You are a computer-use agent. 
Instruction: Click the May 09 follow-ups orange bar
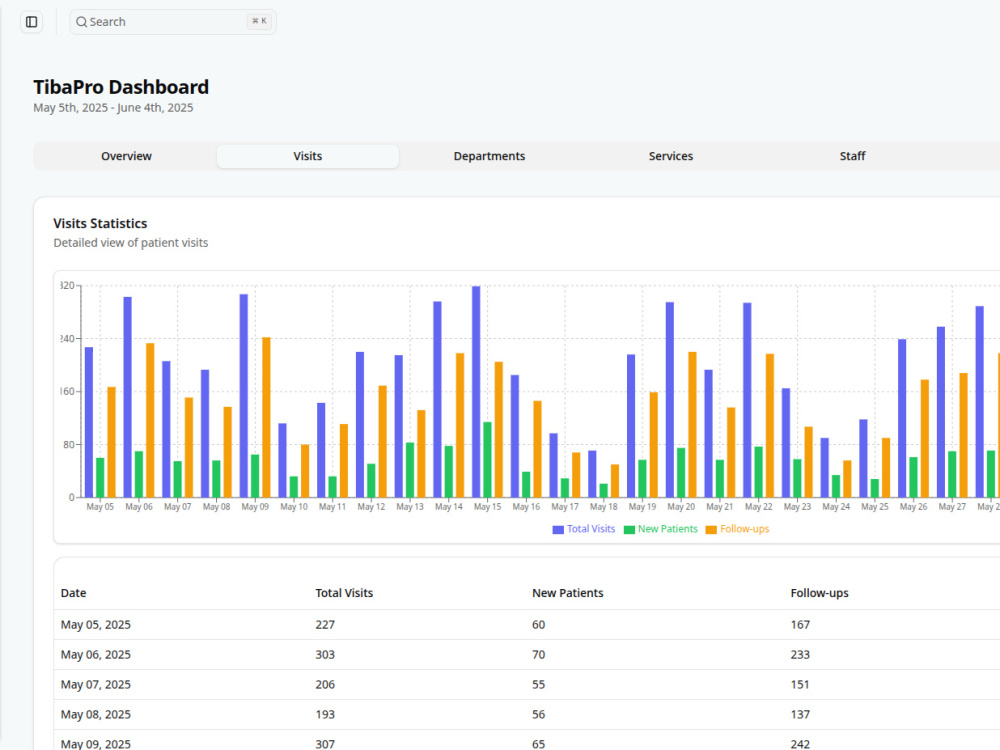pos(267,417)
